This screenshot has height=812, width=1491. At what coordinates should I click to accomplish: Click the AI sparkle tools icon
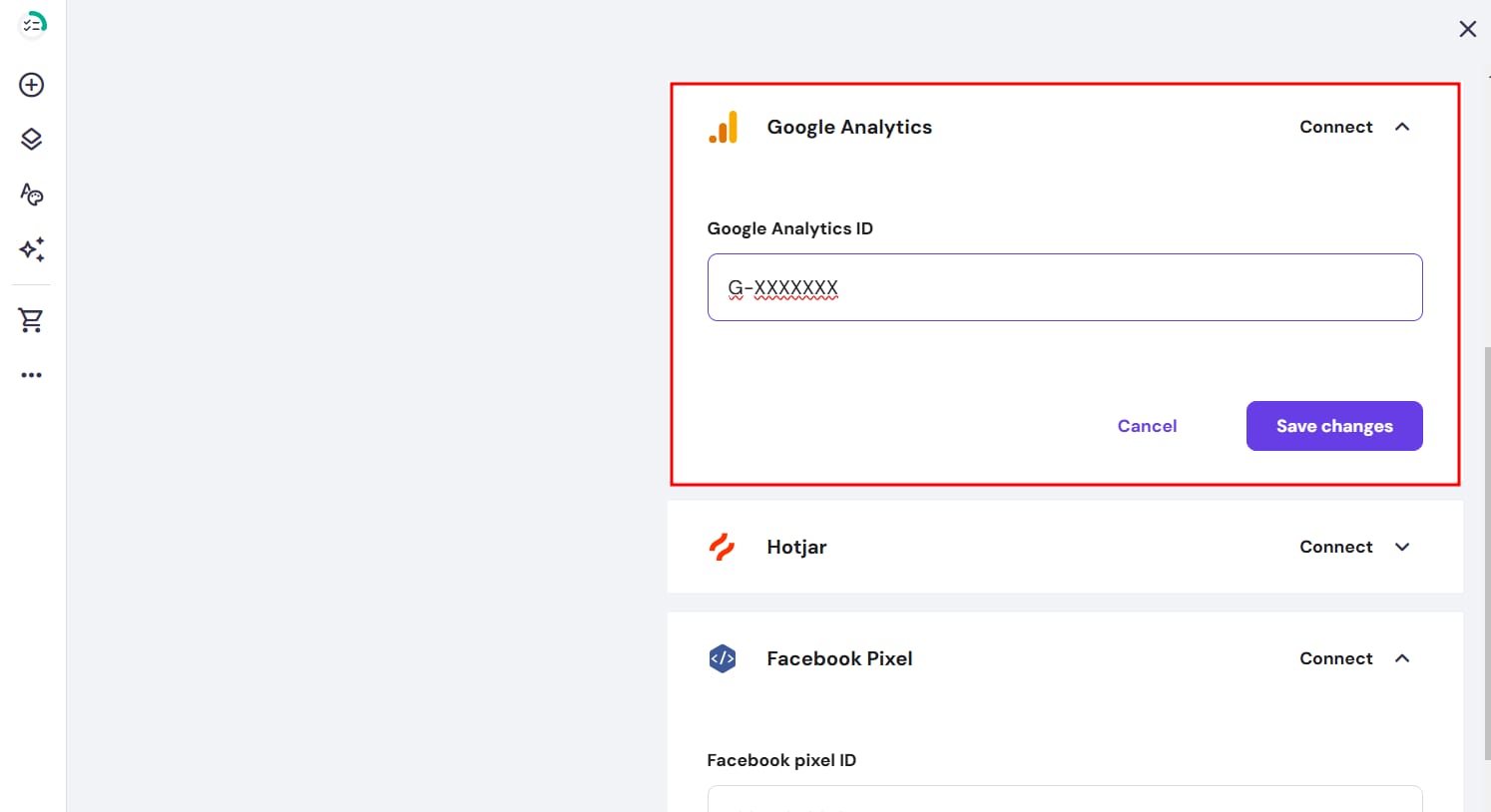(32, 249)
